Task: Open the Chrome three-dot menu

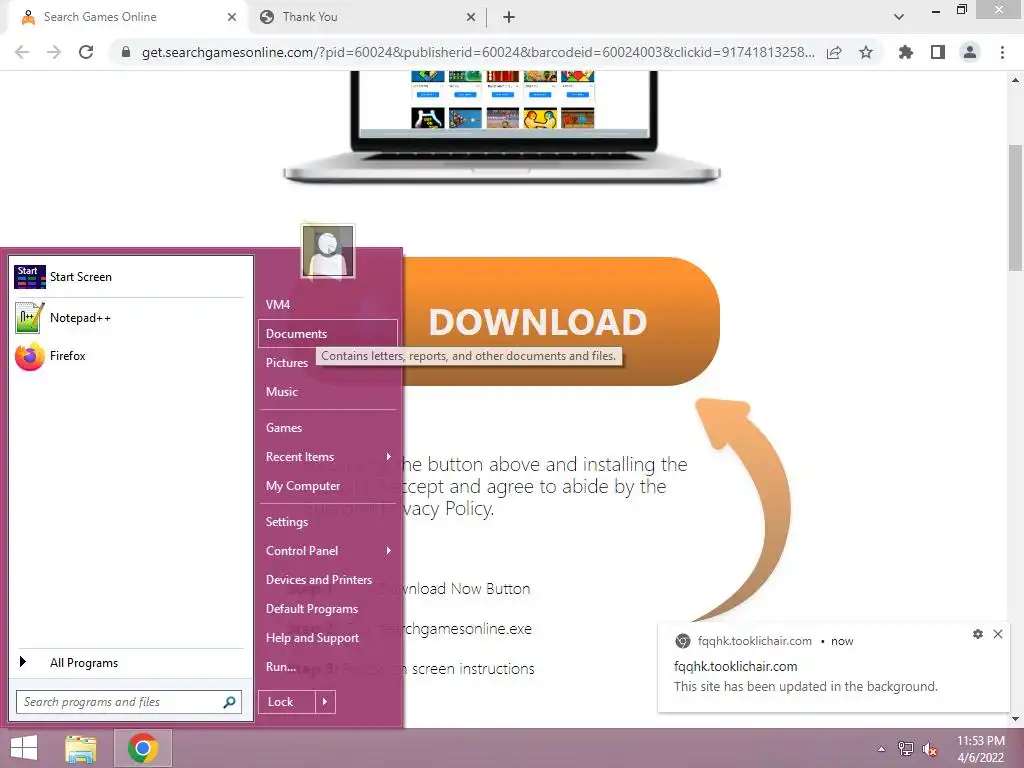Action: pos(1002,52)
